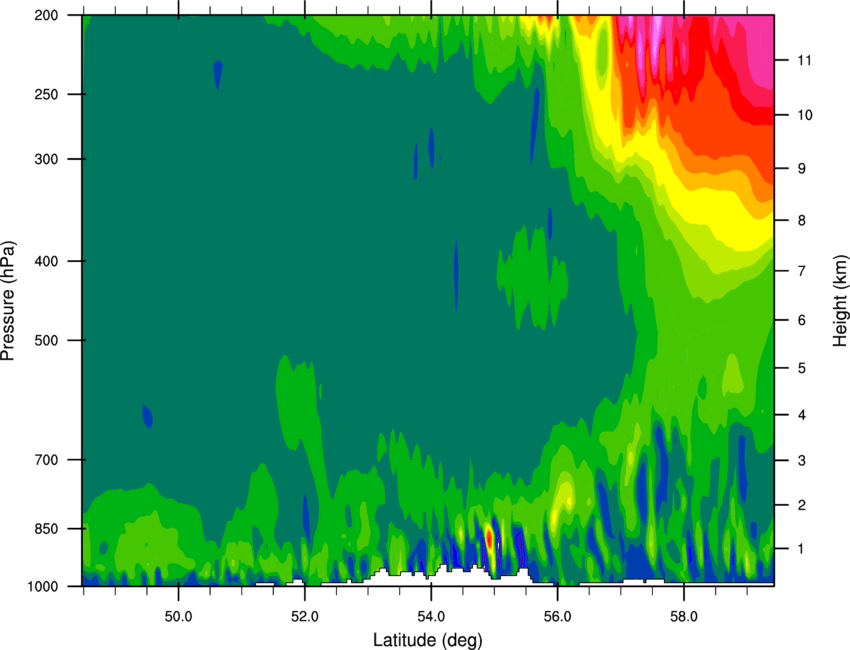Select the 1000 pressure tick label
This screenshot has height=650, width=850.
pos(43,586)
